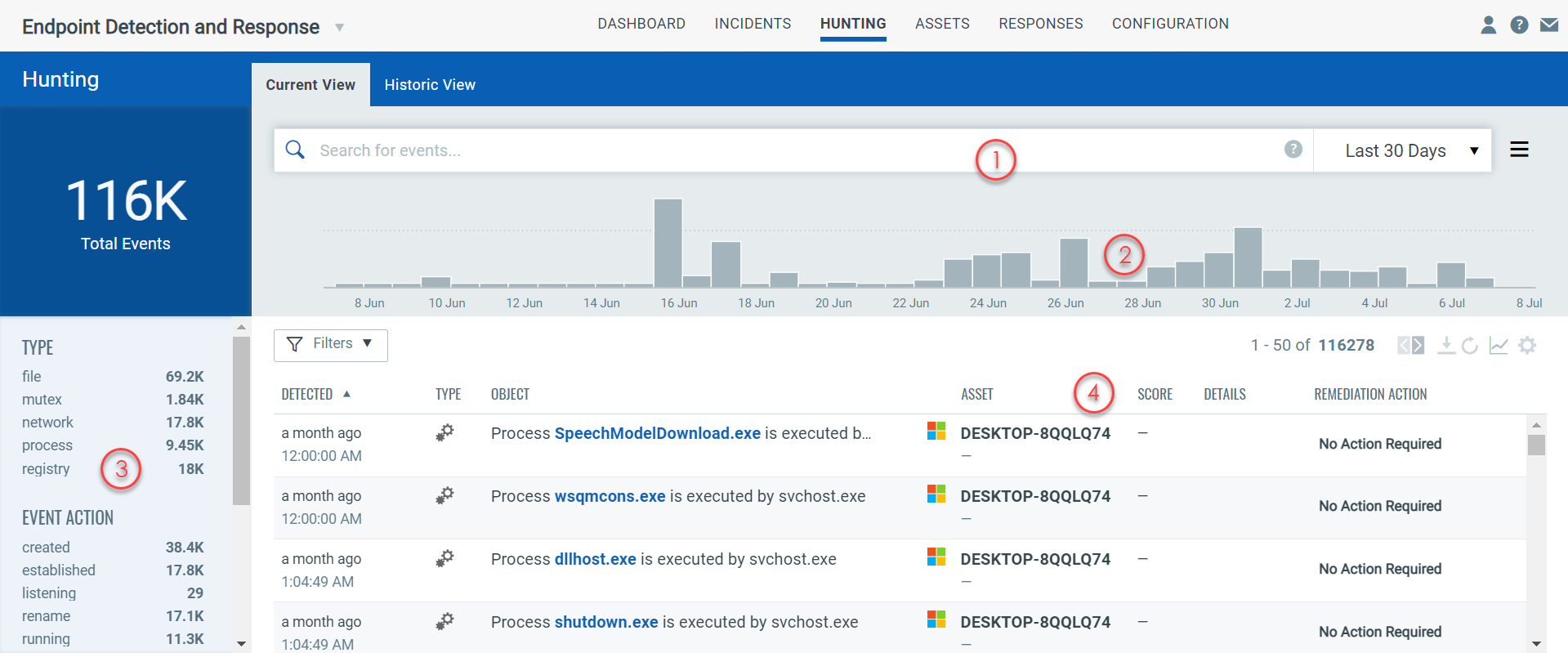This screenshot has width=1568, height=653.
Task: Click the ASSET column header
Action: (976, 394)
